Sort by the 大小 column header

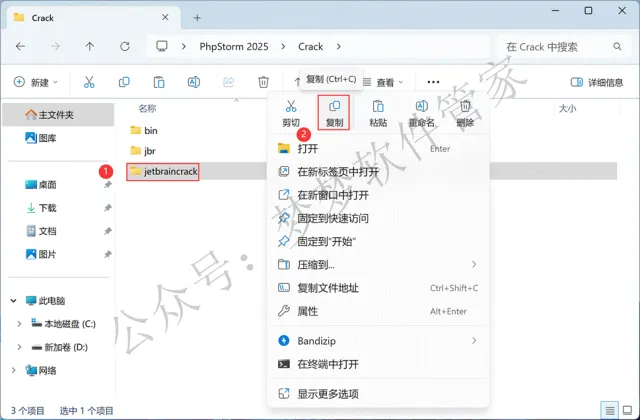point(567,108)
